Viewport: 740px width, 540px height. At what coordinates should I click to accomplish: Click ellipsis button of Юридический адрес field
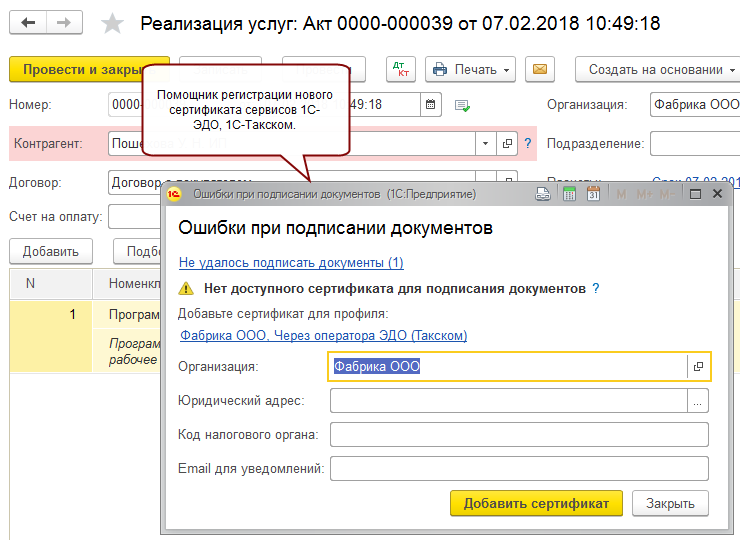[698, 401]
